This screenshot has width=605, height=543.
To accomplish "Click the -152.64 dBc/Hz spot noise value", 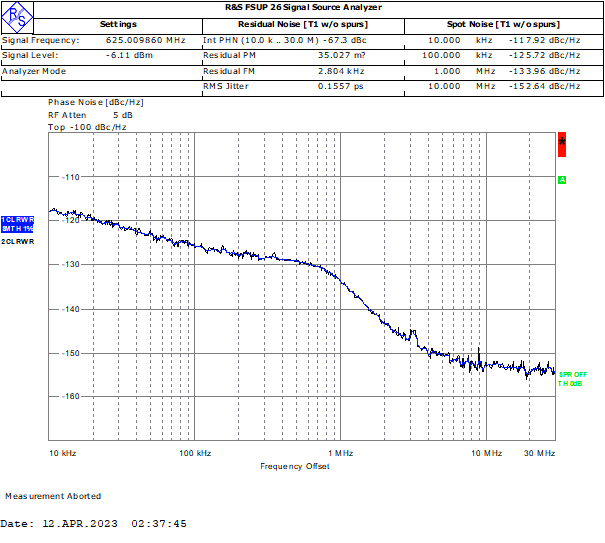I will click(544, 86).
